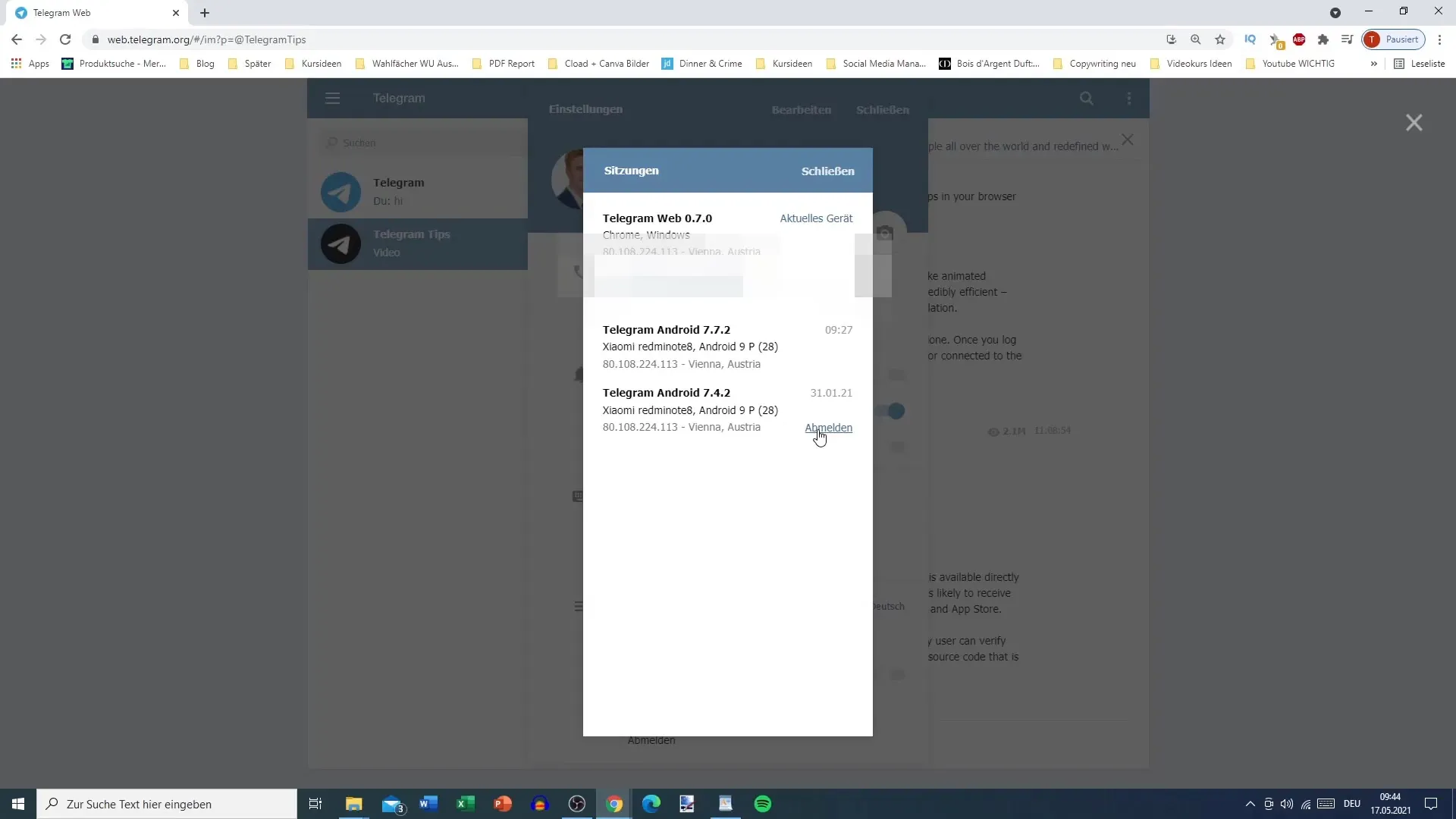Image resolution: width=1456 pixels, height=819 pixels.
Task: Open Dinner & Crime bookmark
Action: (702, 64)
